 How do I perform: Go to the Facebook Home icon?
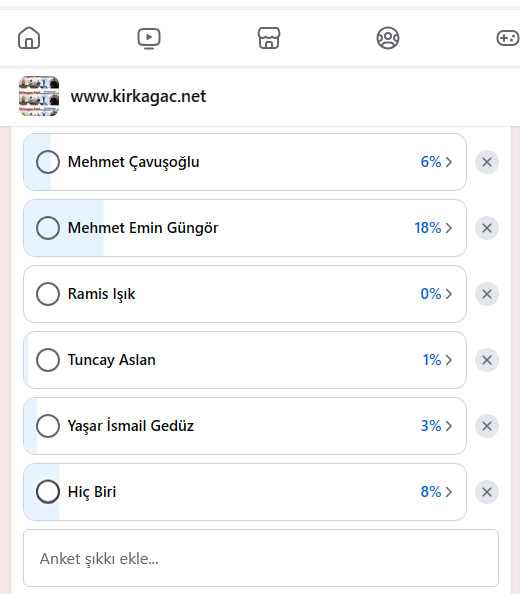(29, 38)
